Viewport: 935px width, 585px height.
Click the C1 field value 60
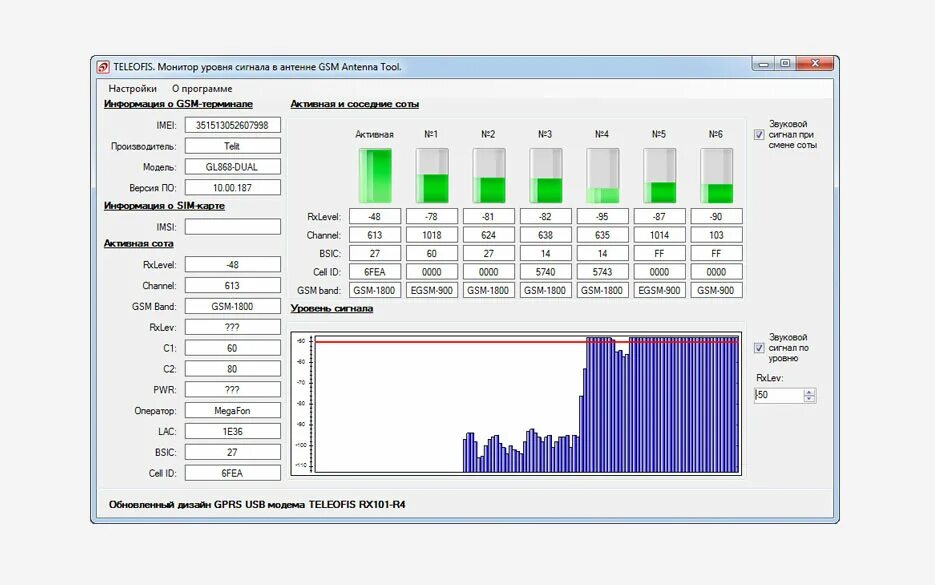(233, 348)
